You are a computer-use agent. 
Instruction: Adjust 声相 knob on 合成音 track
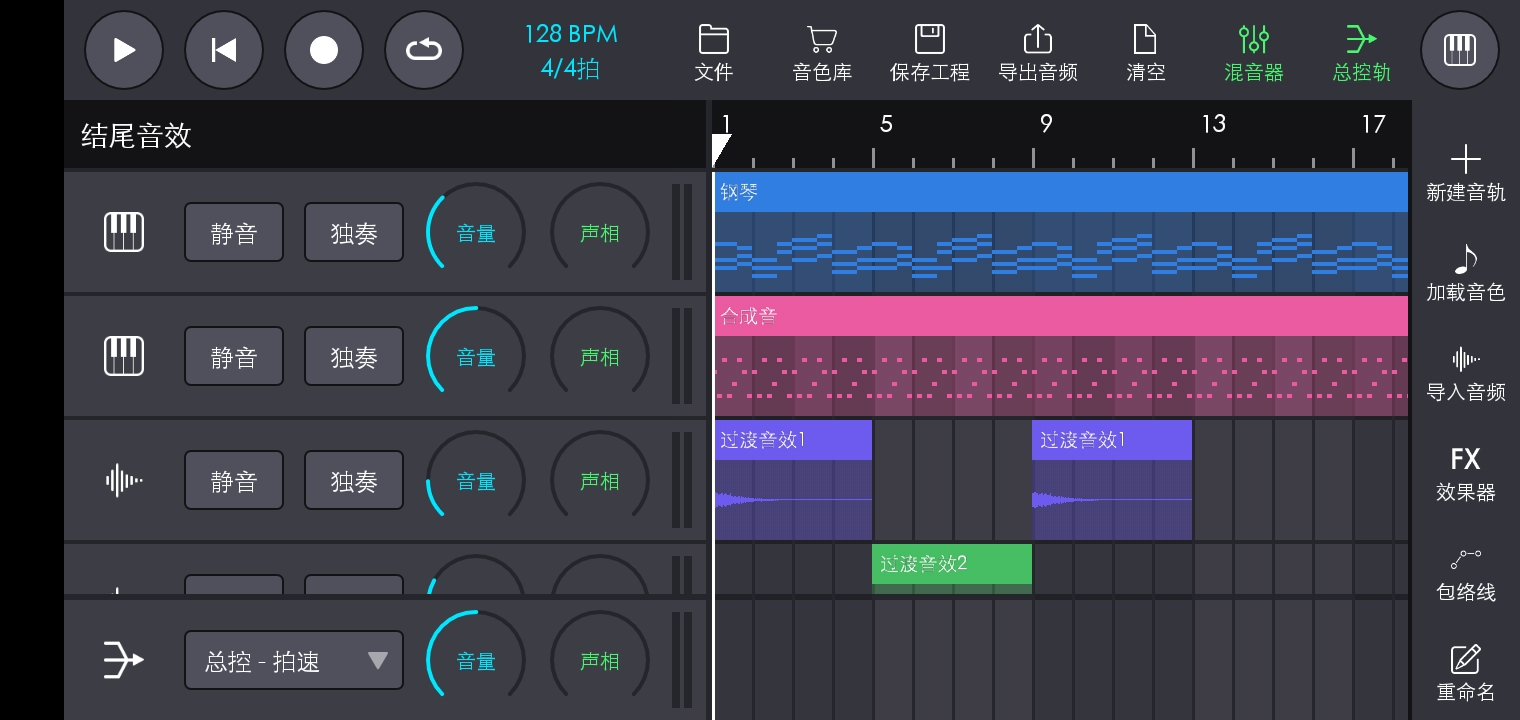[600, 357]
